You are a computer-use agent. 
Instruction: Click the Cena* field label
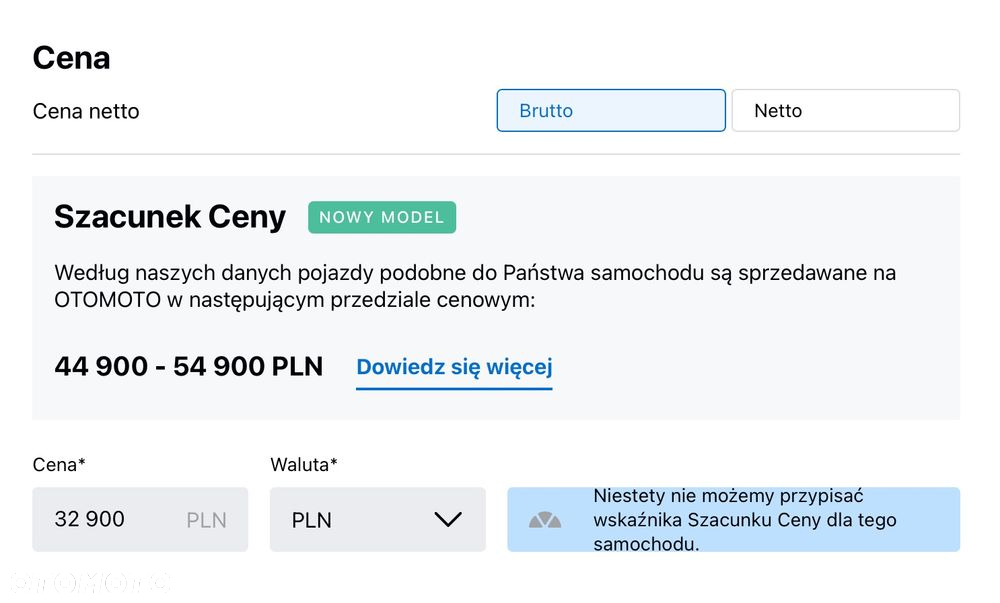pyautogui.click(x=59, y=465)
